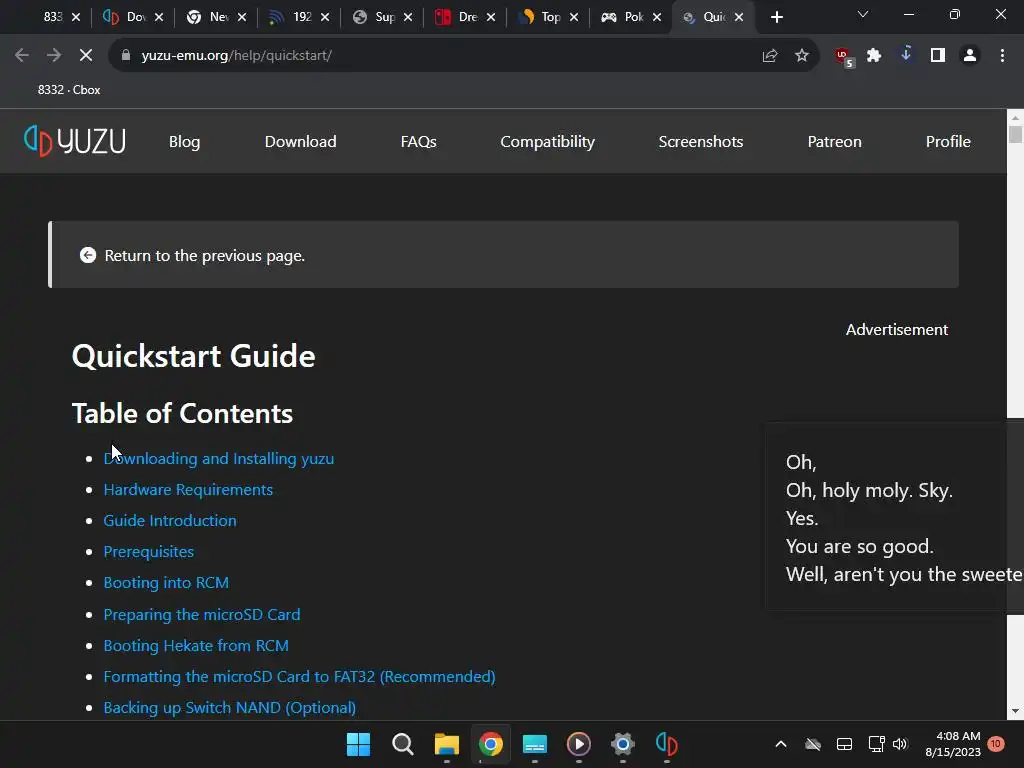Open 'Booting into RCM' link

click(x=166, y=583)
